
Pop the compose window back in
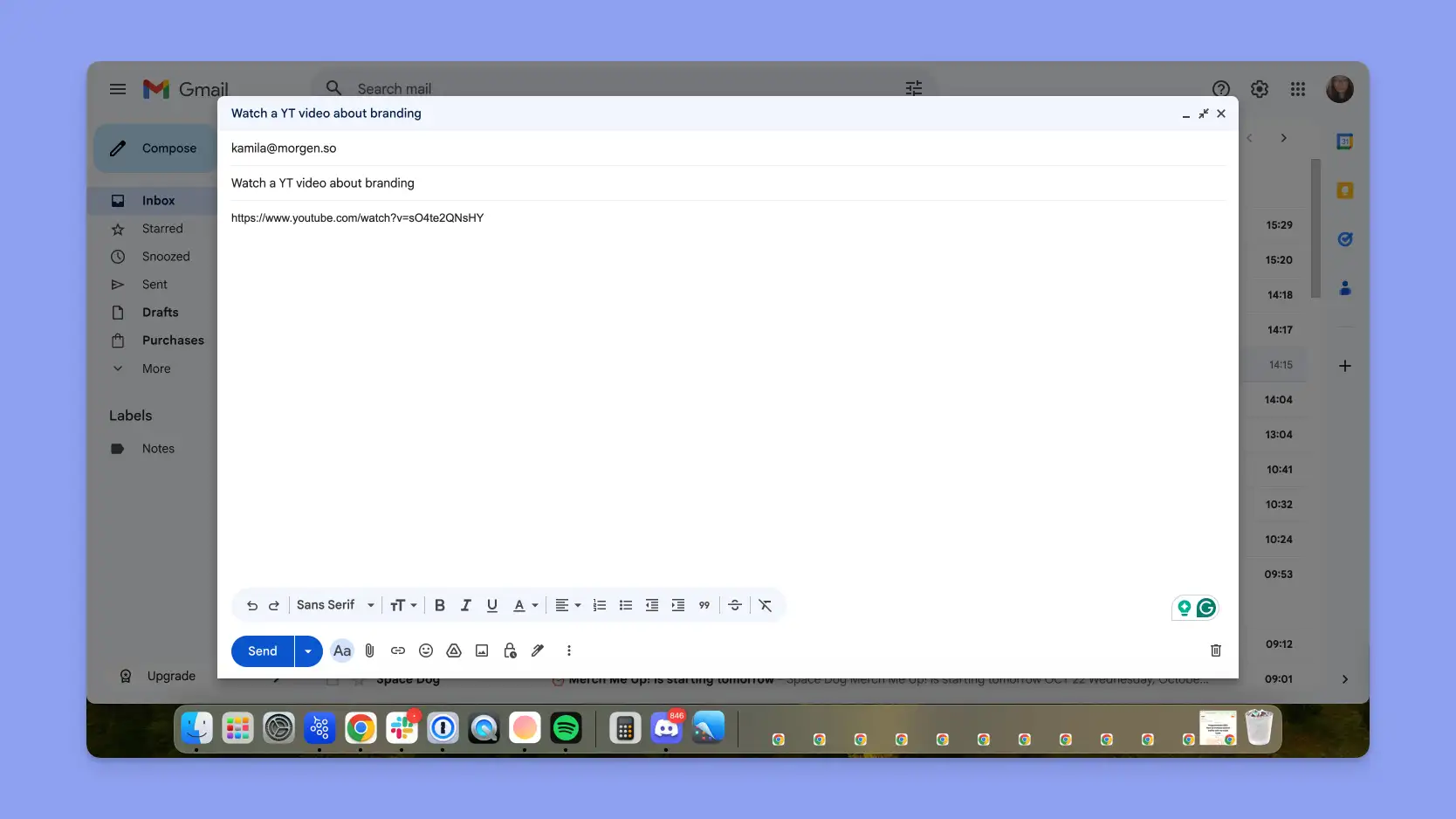1204,114
